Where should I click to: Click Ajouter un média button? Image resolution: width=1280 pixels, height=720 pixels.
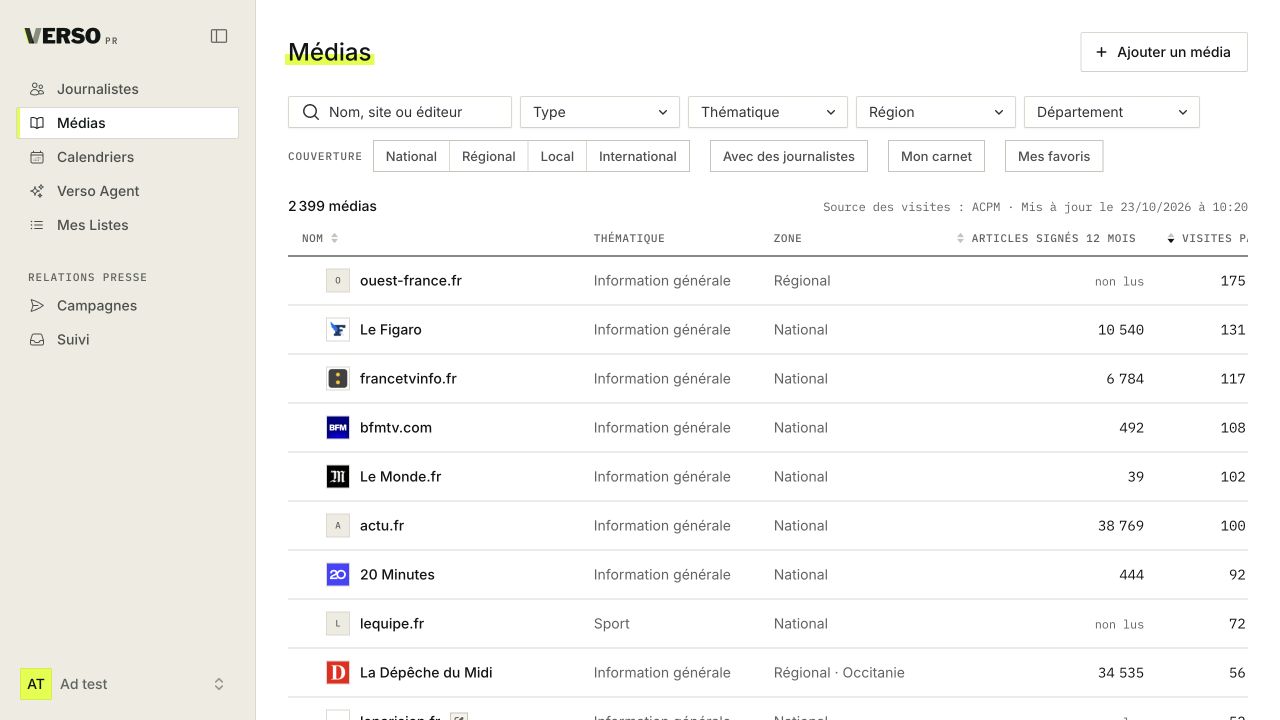coord(1164,52)
